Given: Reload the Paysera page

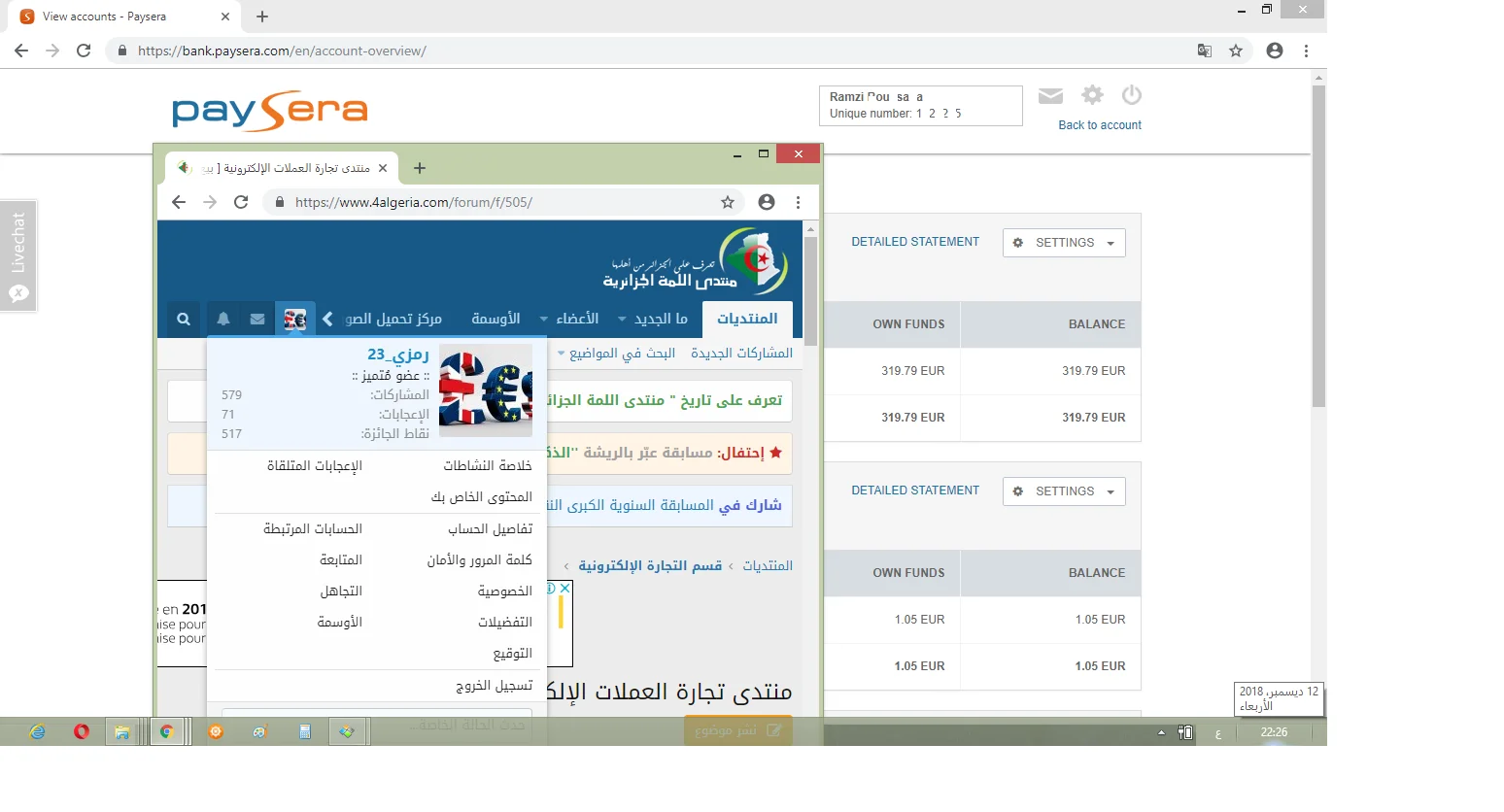Looking at the screenshot, I should click(84, 51).
